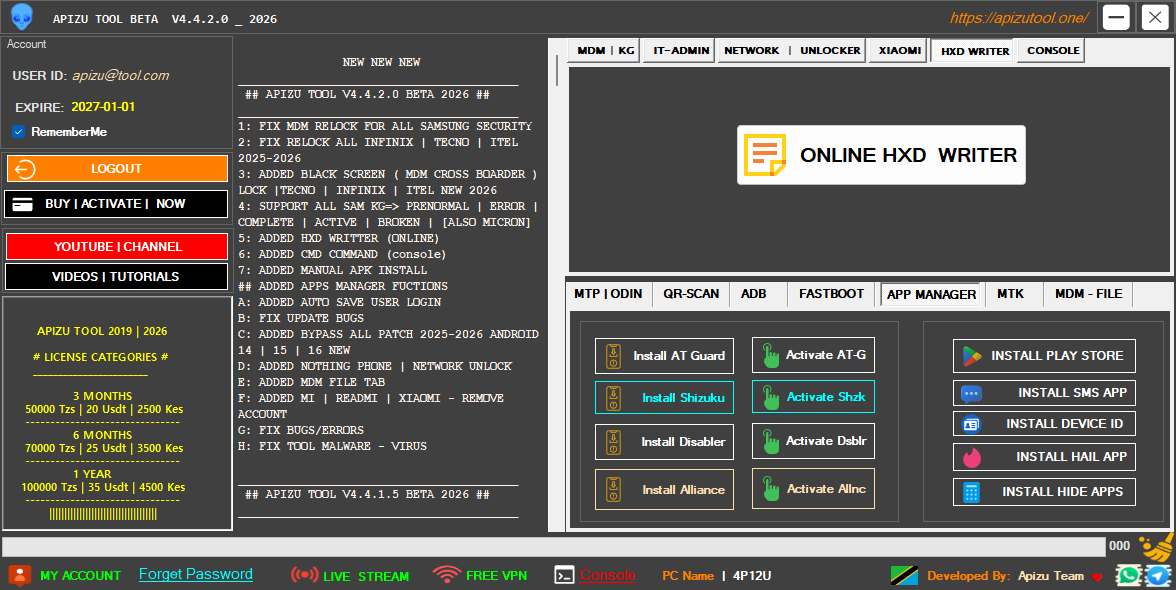
Task: Click the Device ID card icon
Action: tap(971, 424)
